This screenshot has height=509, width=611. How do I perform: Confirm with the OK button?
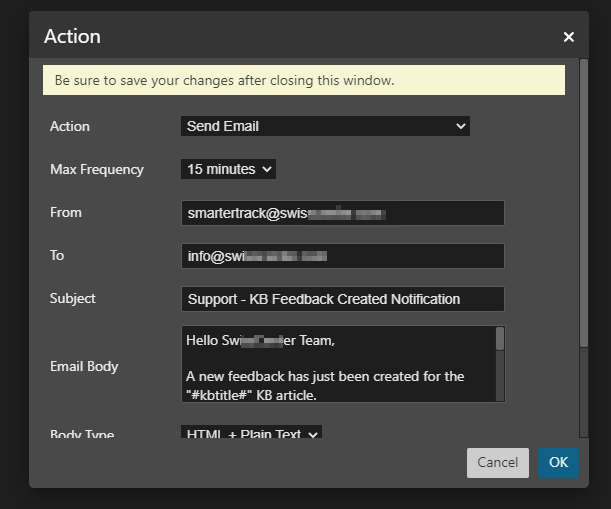pos(558,462)
